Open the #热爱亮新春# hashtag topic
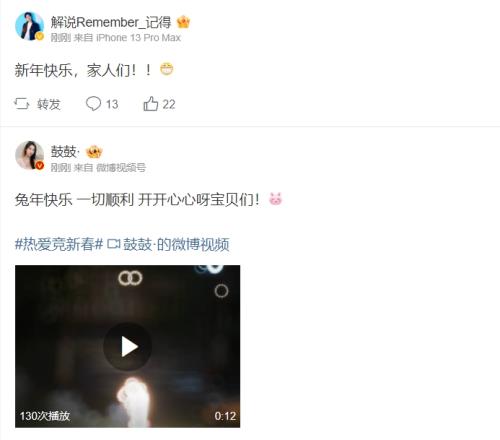 (59, 244)
